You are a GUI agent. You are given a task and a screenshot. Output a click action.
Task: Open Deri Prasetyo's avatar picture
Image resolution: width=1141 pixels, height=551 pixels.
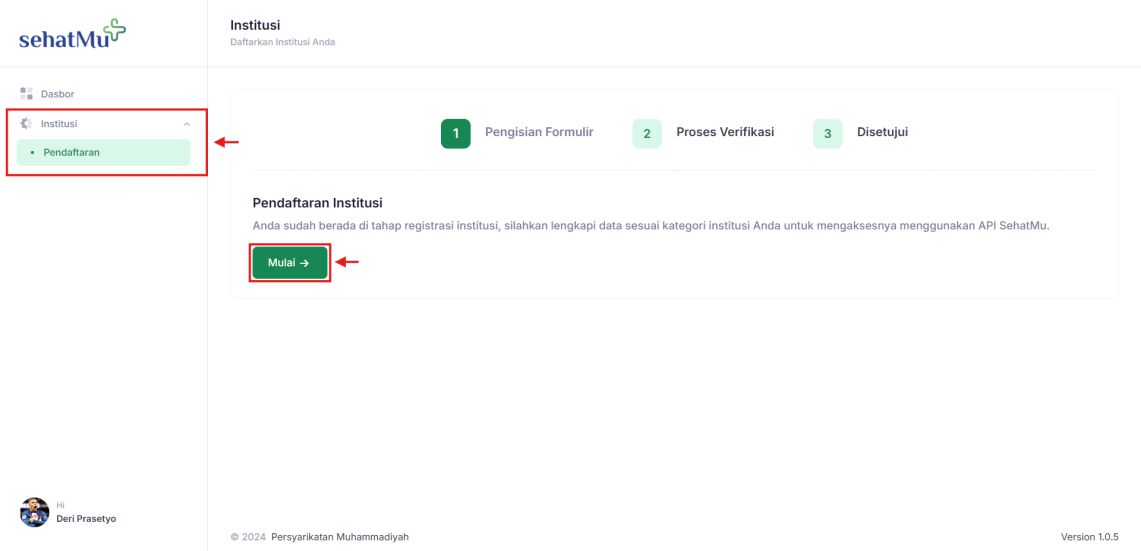pos(34,512)
